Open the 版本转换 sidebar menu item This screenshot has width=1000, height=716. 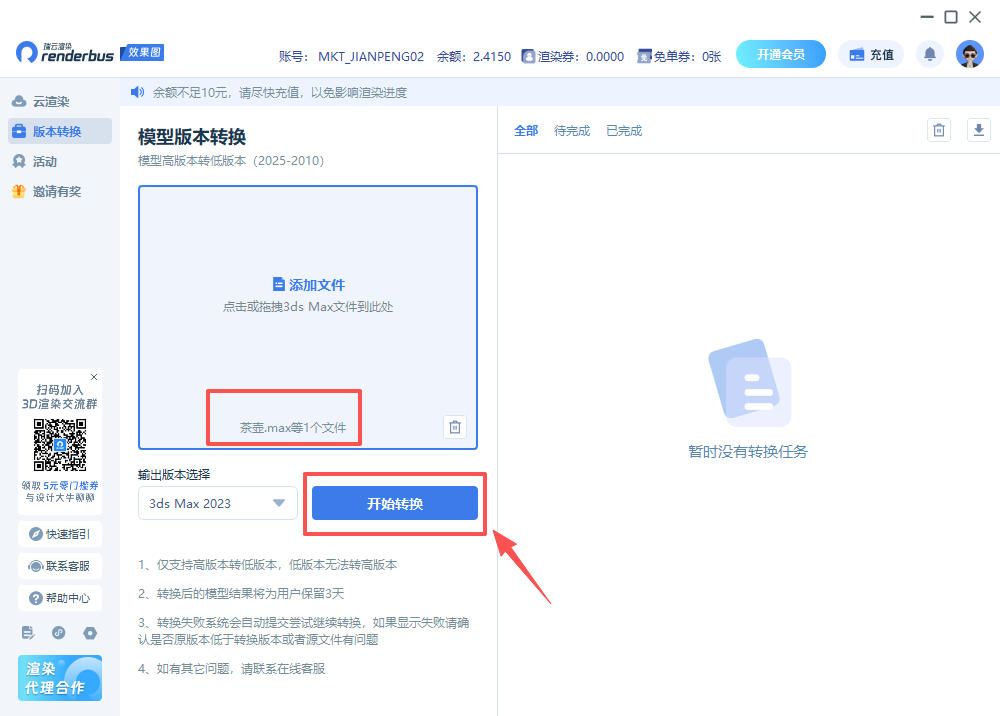click(58, 131)
